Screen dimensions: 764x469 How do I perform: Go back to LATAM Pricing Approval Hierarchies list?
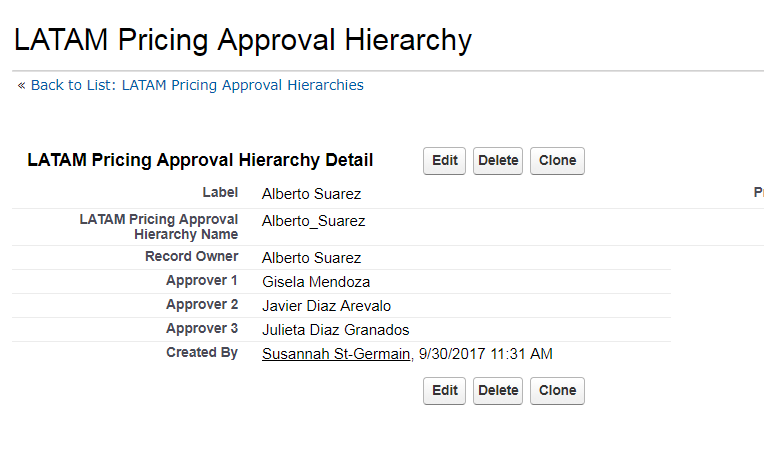click(x=197, y=86)
